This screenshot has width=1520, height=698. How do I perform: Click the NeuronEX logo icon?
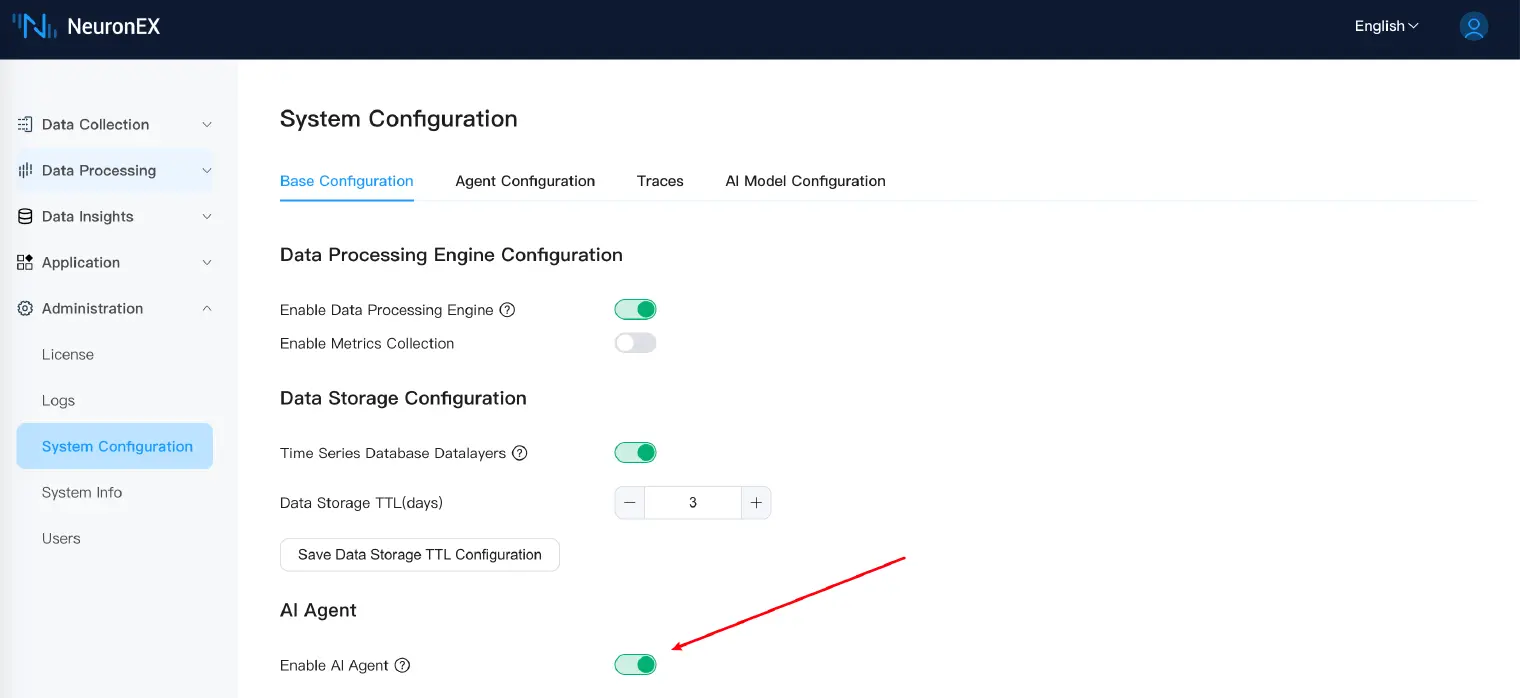click(x=34, y=27)
